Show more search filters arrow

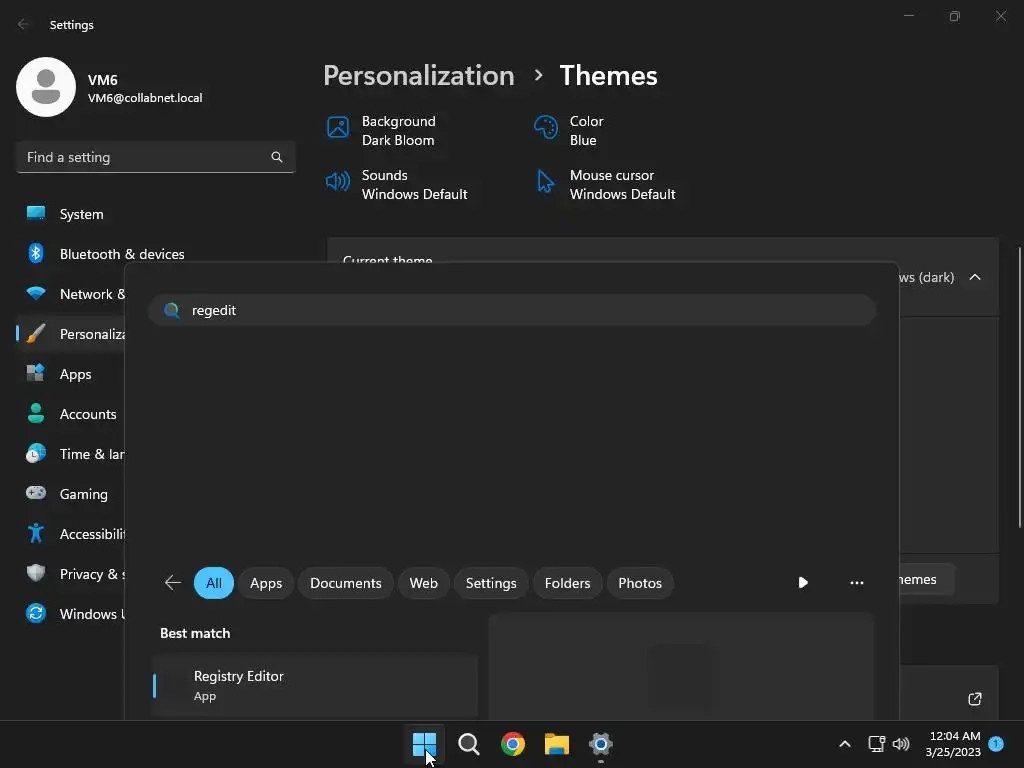click(803, 583)
